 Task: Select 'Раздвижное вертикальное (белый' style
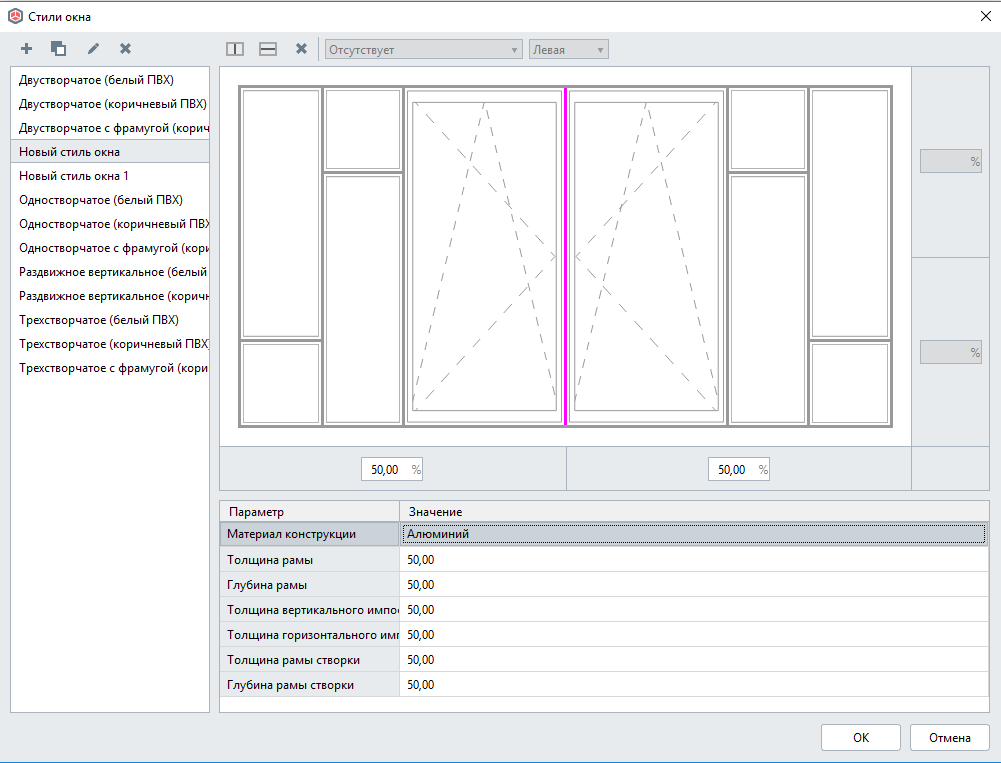(110, 272)
